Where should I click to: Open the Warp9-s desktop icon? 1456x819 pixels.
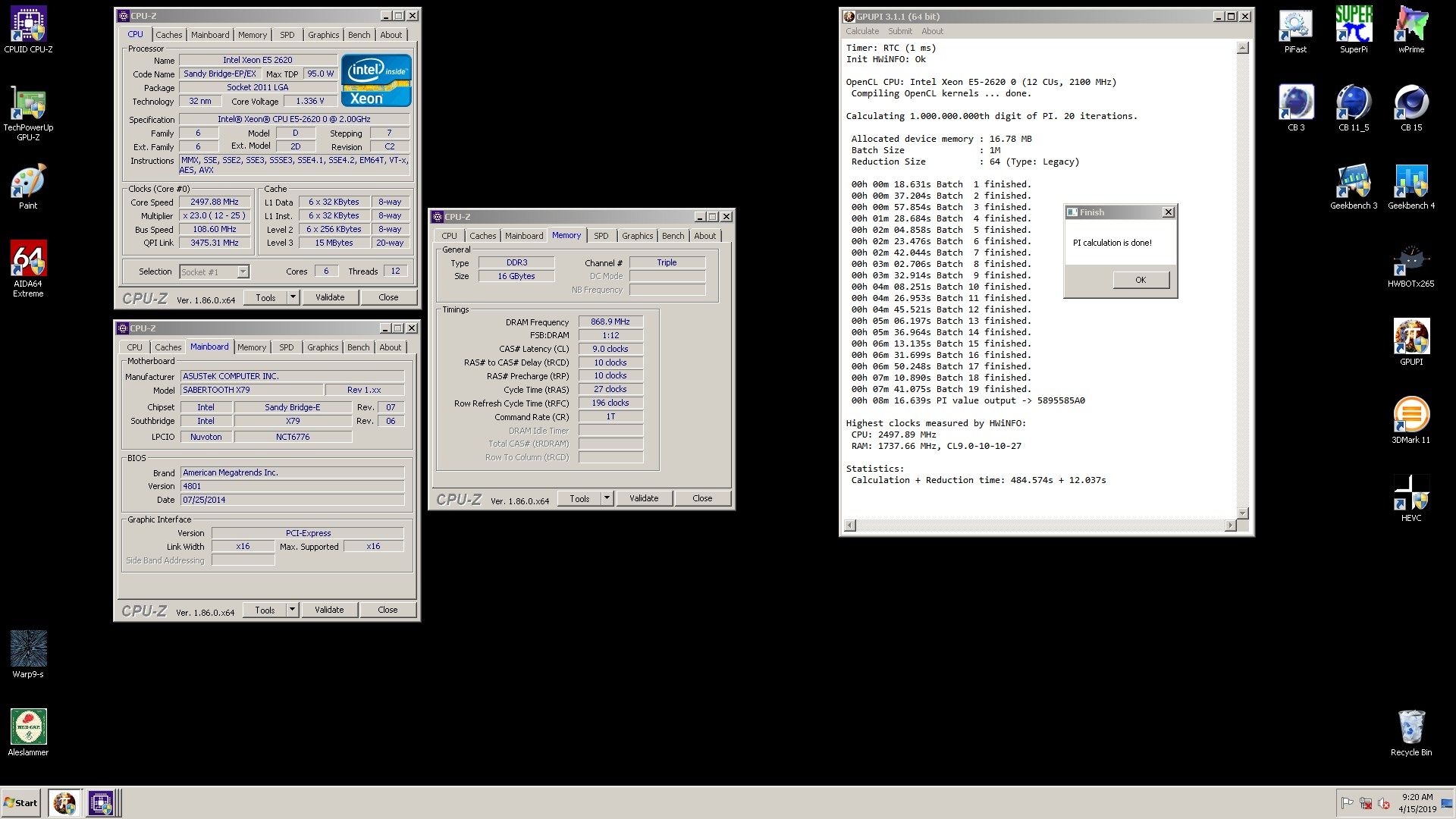[28, 654]
